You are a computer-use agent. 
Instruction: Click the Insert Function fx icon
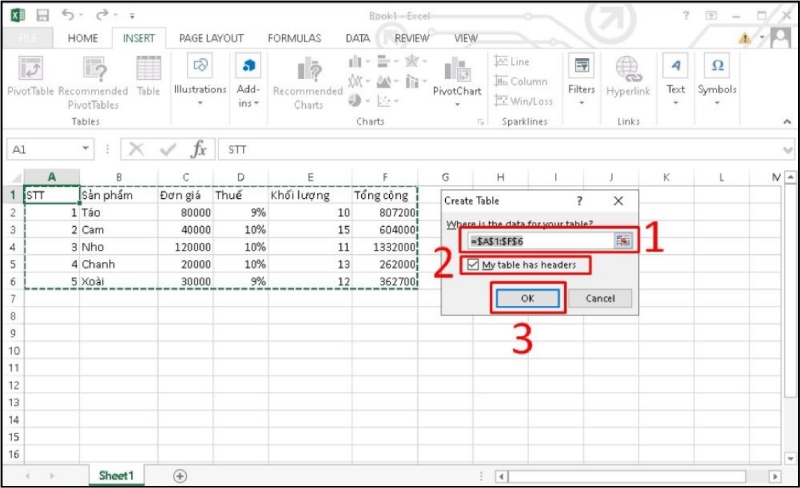(198, 150)
